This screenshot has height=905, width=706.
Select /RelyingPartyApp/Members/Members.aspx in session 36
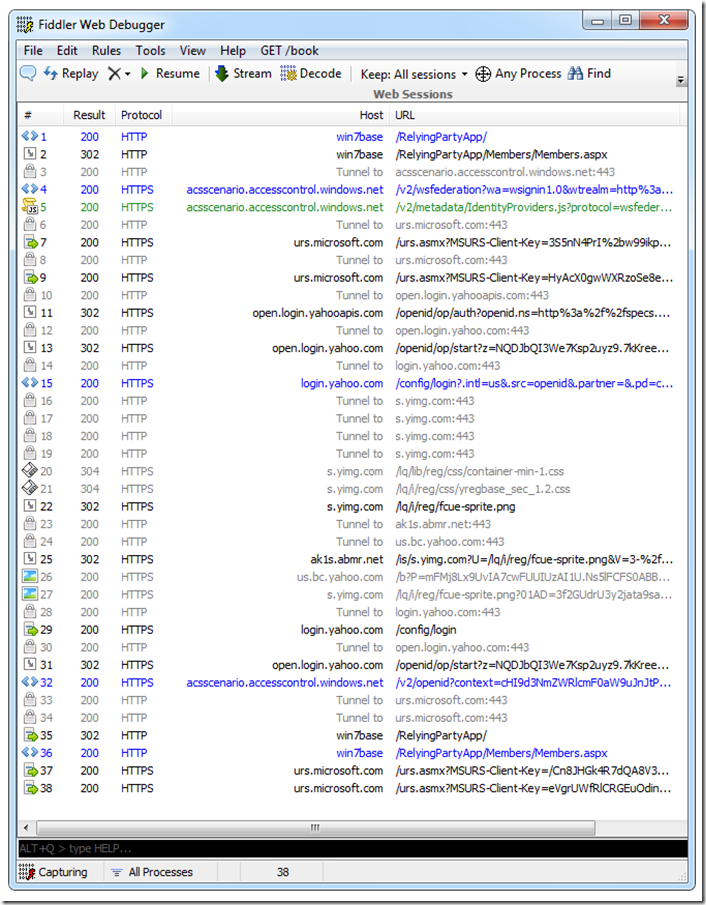[x=501, y=753]
